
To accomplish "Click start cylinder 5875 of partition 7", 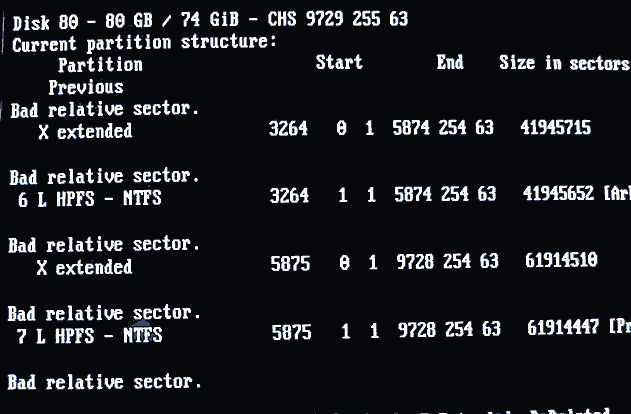I will (x=291, y=332).
